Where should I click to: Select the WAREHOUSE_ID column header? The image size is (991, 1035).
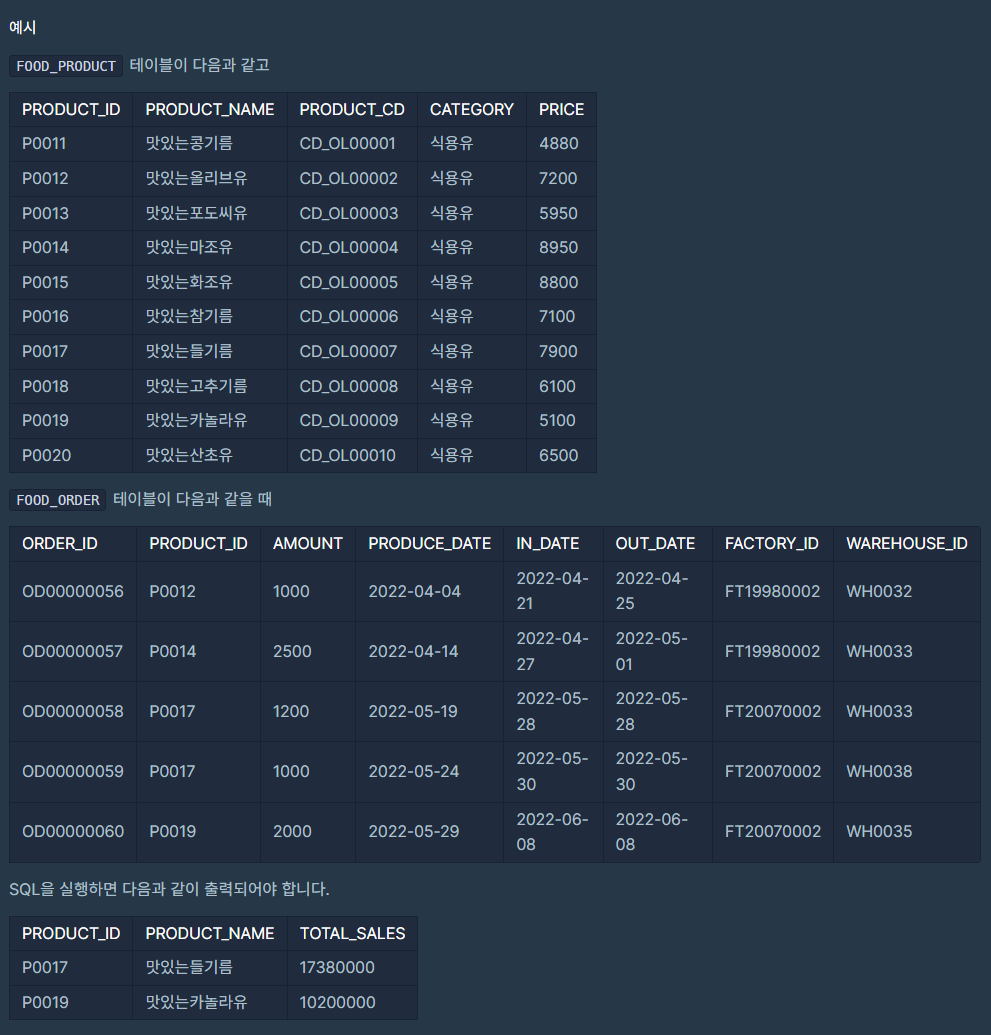906,544
